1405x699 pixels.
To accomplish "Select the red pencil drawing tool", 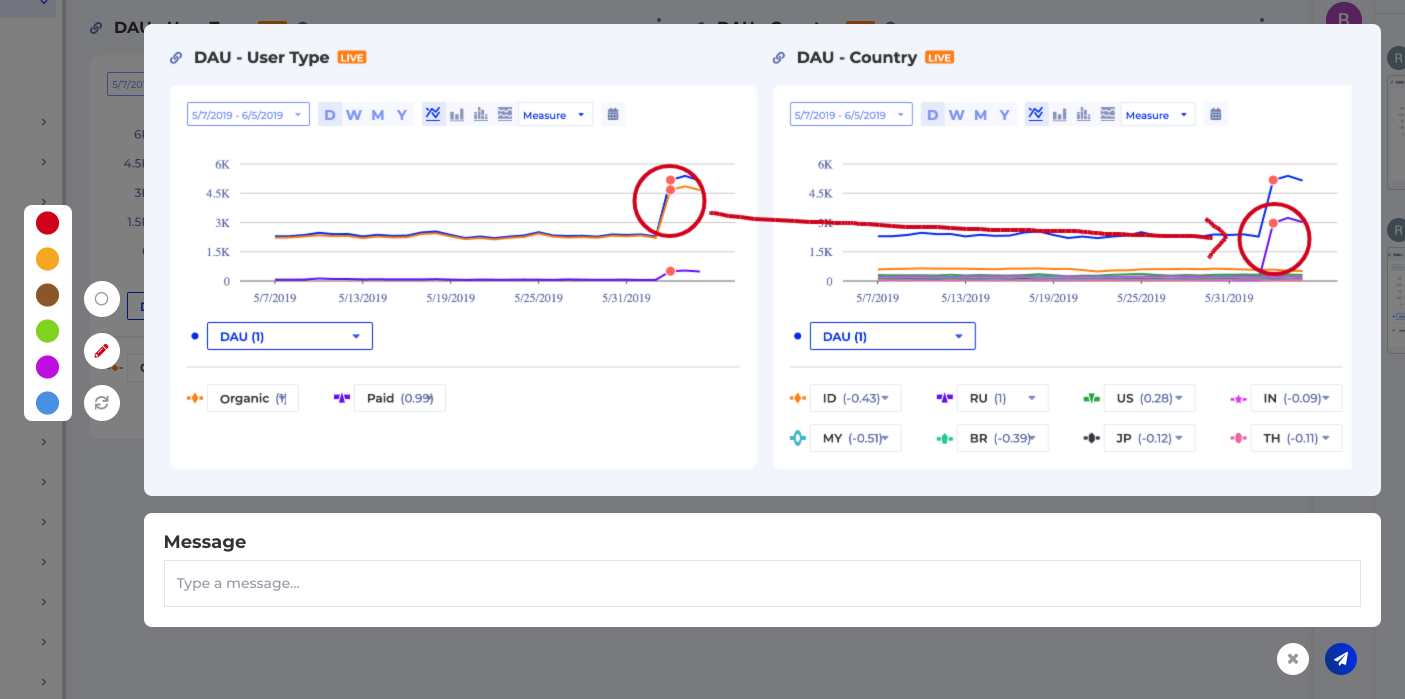I will (x=102, y=351).
